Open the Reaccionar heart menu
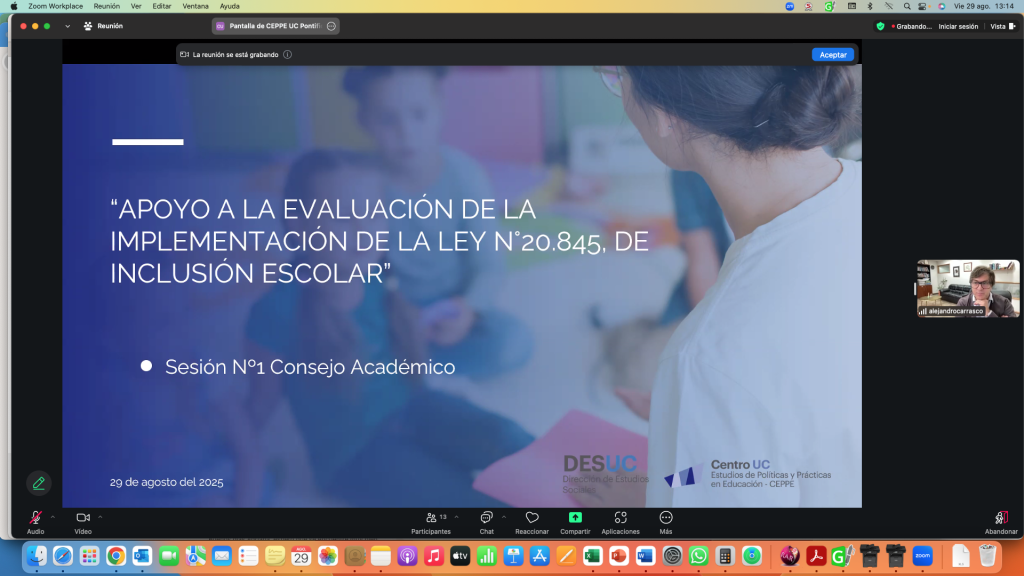This screenshot has height=576, width=1024. click(x=532, y=522)
